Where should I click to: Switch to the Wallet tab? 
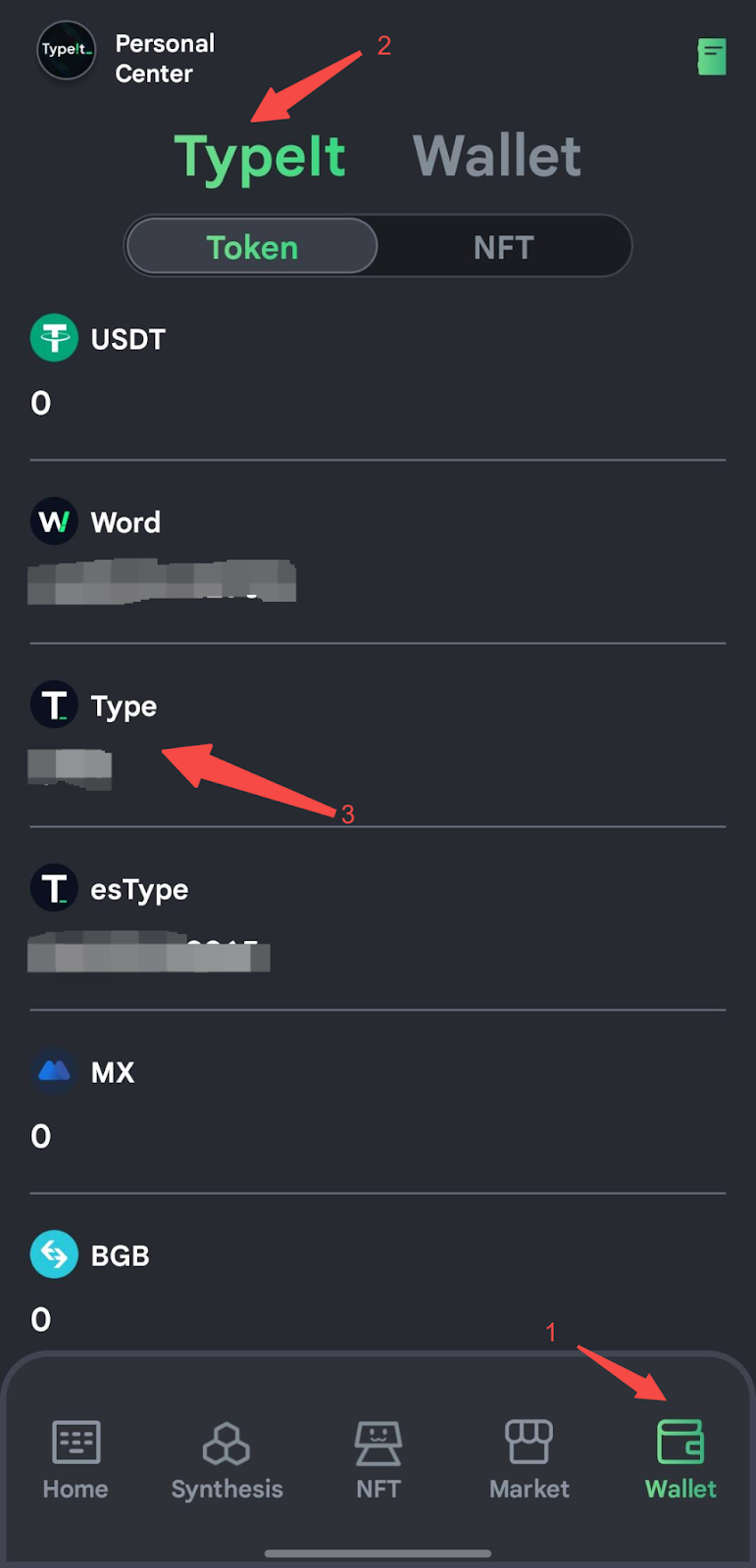[x=496, y=155]
